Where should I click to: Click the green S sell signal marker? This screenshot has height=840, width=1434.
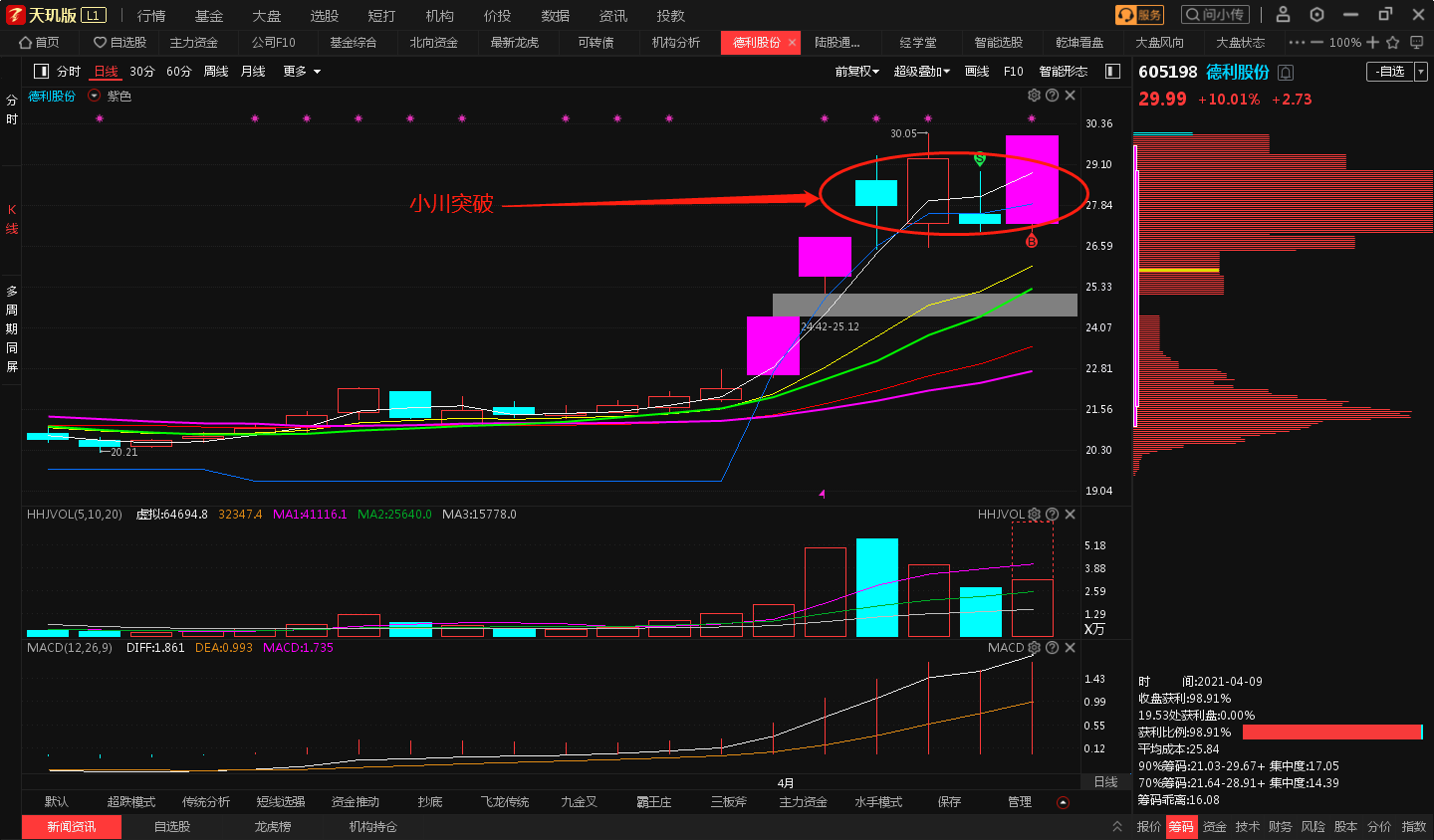[x=980, y=158]
